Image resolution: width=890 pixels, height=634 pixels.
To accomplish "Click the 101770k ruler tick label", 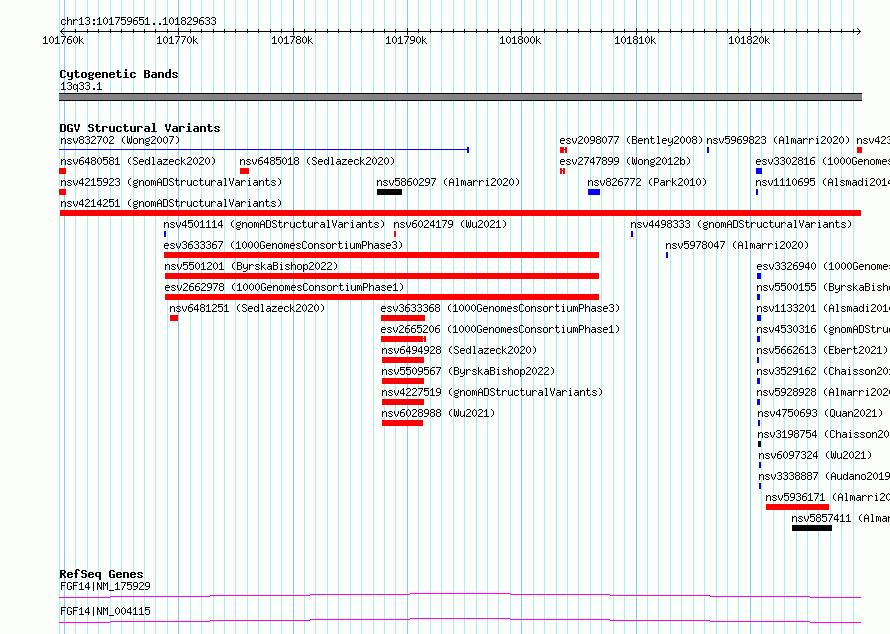I will click(177, 40).
